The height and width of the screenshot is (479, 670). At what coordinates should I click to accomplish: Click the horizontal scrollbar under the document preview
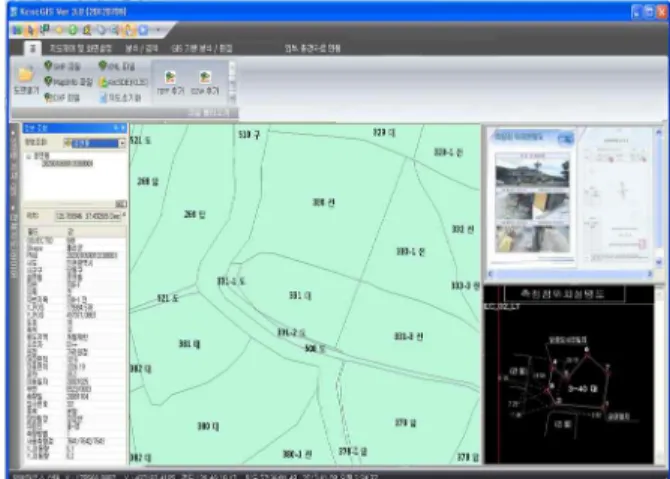[570, 274]
